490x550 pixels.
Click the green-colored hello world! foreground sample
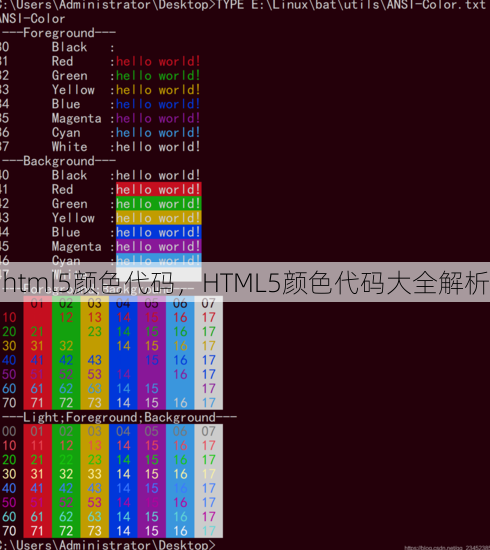[158, 76]
